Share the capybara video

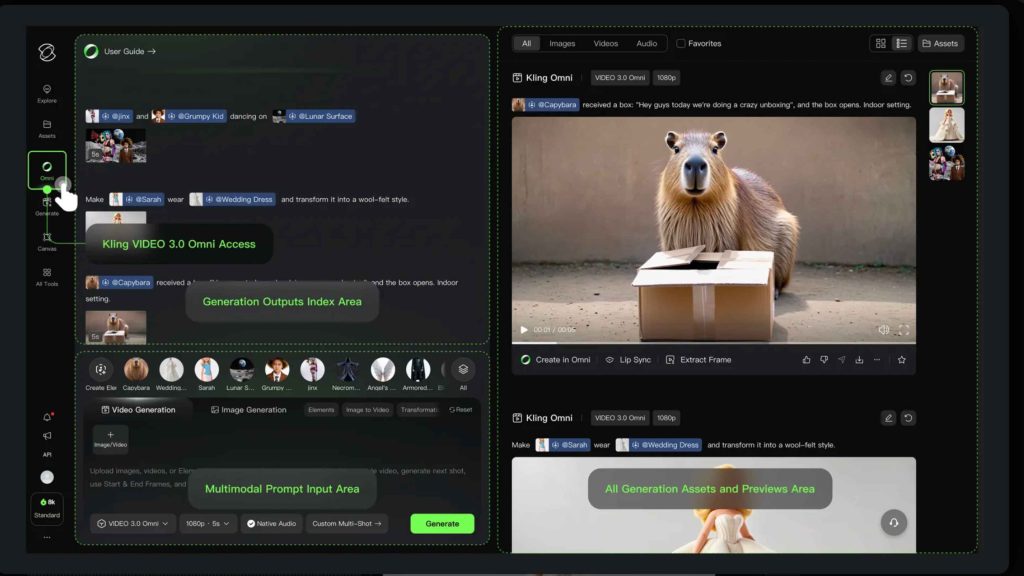point(841,360)
